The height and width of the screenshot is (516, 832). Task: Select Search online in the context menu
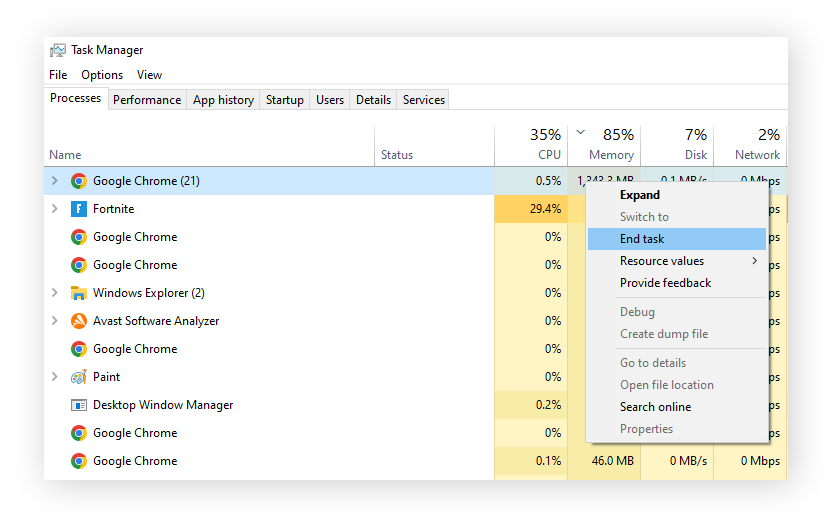pyautogui.click(x=655, y=407)
